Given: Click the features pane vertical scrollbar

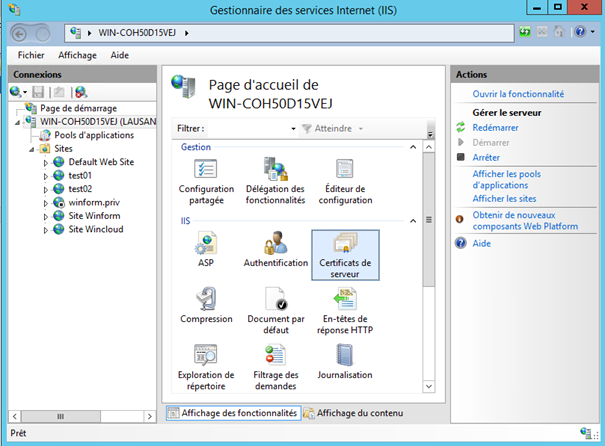Looking at the screenshot, I should pos(430,260).
